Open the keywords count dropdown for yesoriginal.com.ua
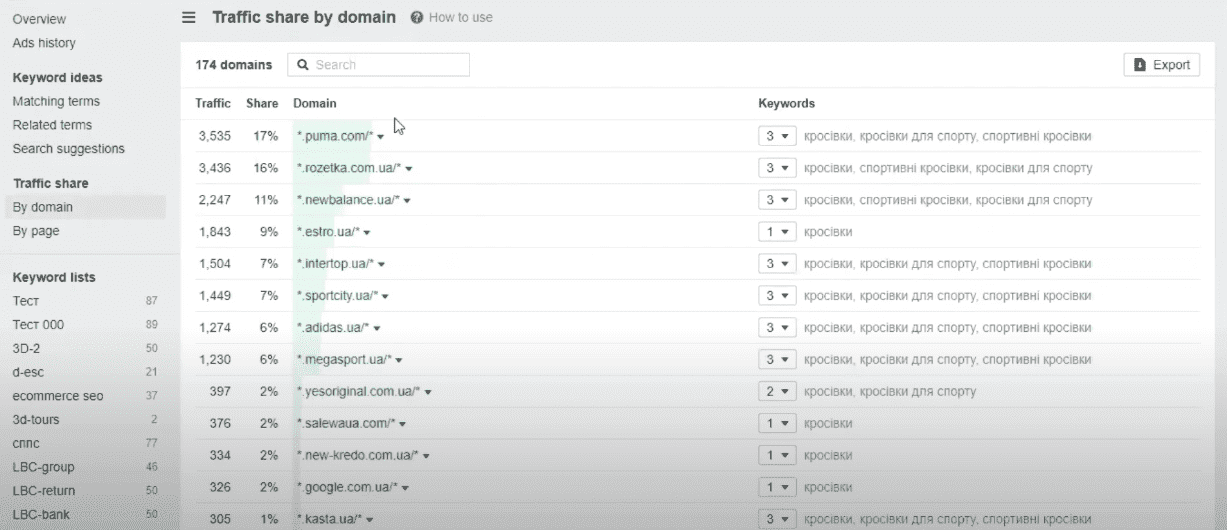1227x530 pixels. (777, 392)
